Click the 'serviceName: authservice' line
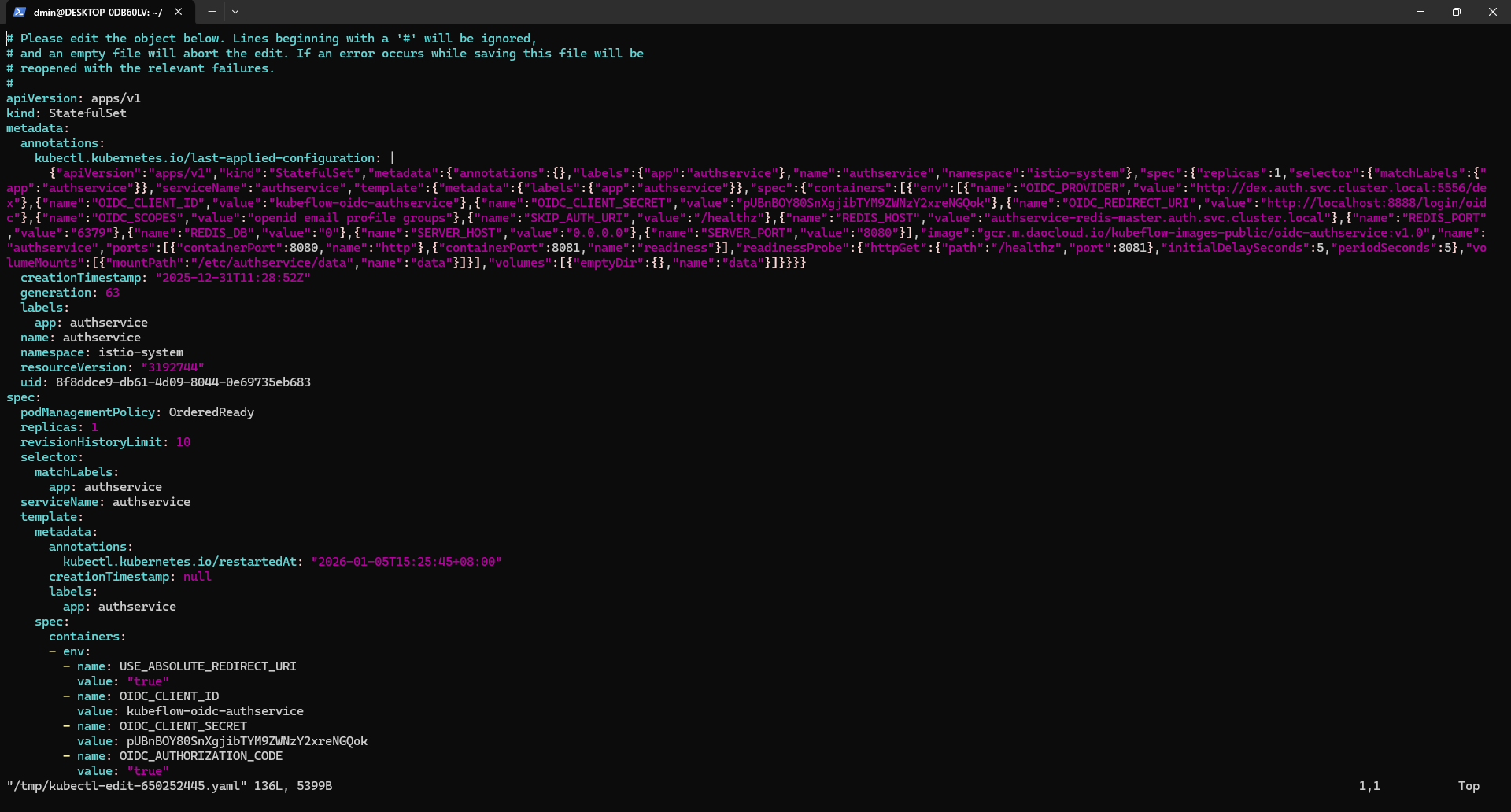 click(x=105, y=502)
